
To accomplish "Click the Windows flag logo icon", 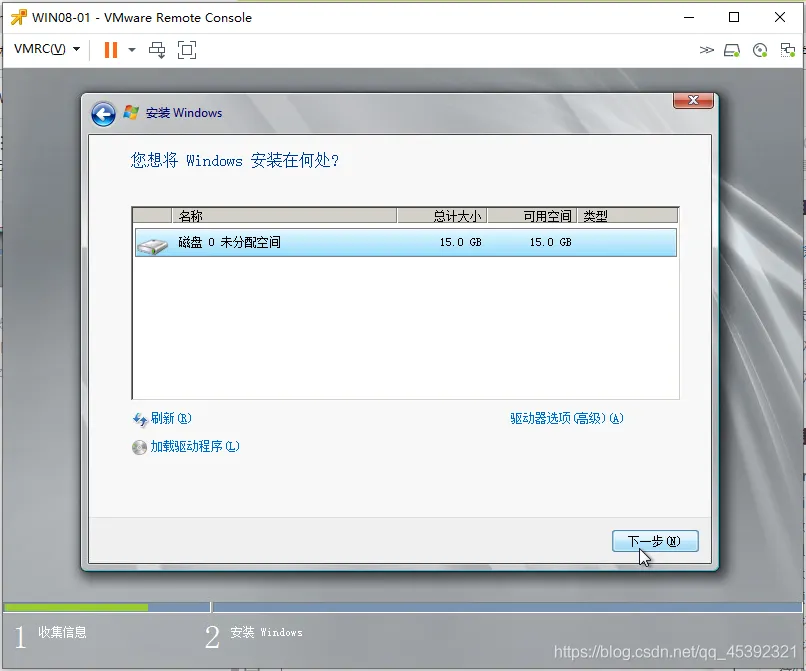I will 131,113.
